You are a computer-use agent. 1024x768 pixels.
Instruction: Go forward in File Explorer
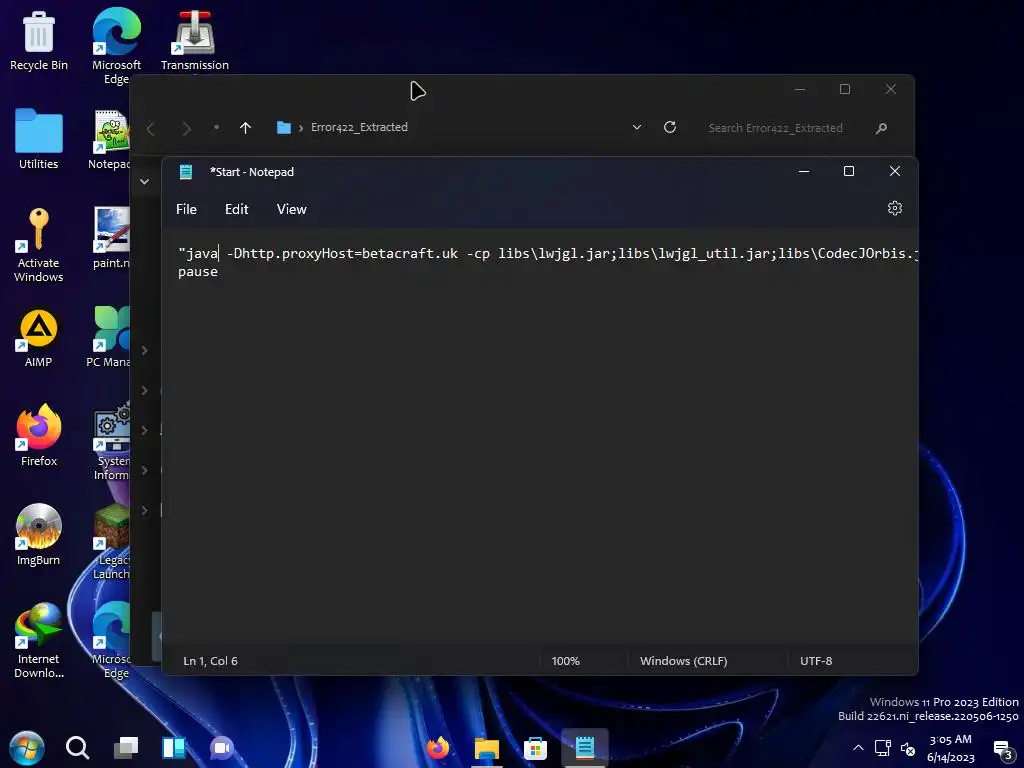click(x=186, y=128)
